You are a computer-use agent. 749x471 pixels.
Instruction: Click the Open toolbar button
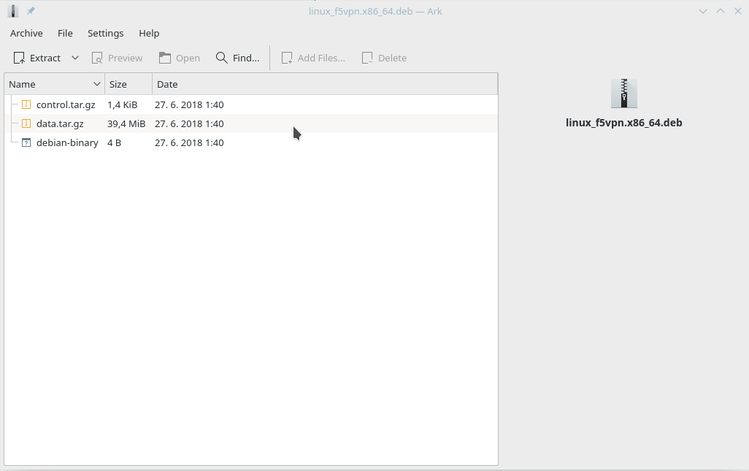179,58
